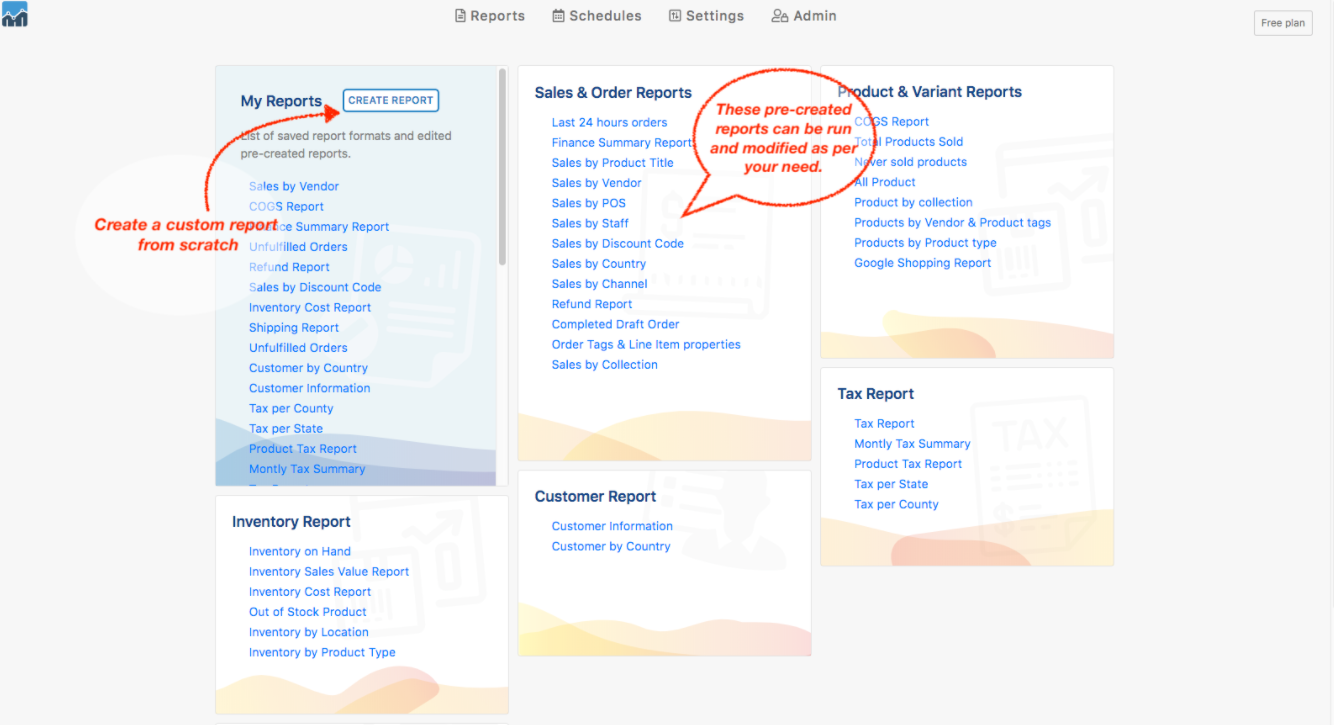Grab the My Reports panel scrollbar
Screen dimensions: 1334x725
[502, 167]
